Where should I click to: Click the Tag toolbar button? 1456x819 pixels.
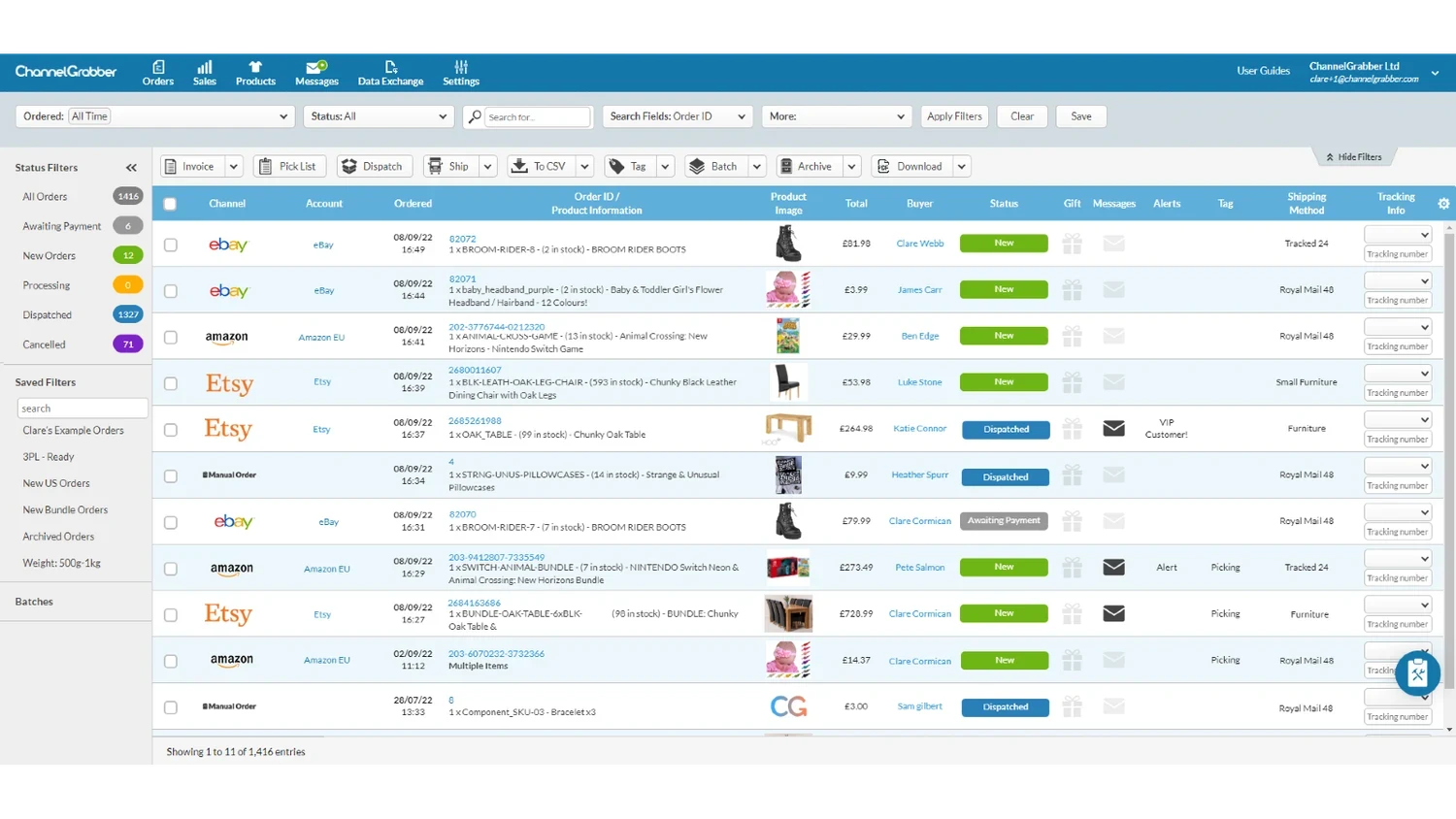[x=628, y=166]
